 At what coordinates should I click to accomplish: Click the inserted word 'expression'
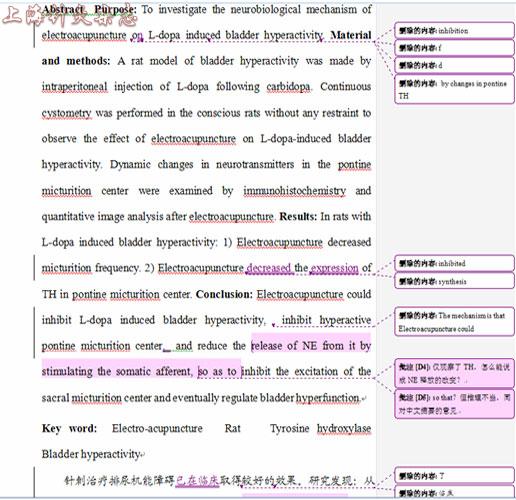(x=334, y=268)
